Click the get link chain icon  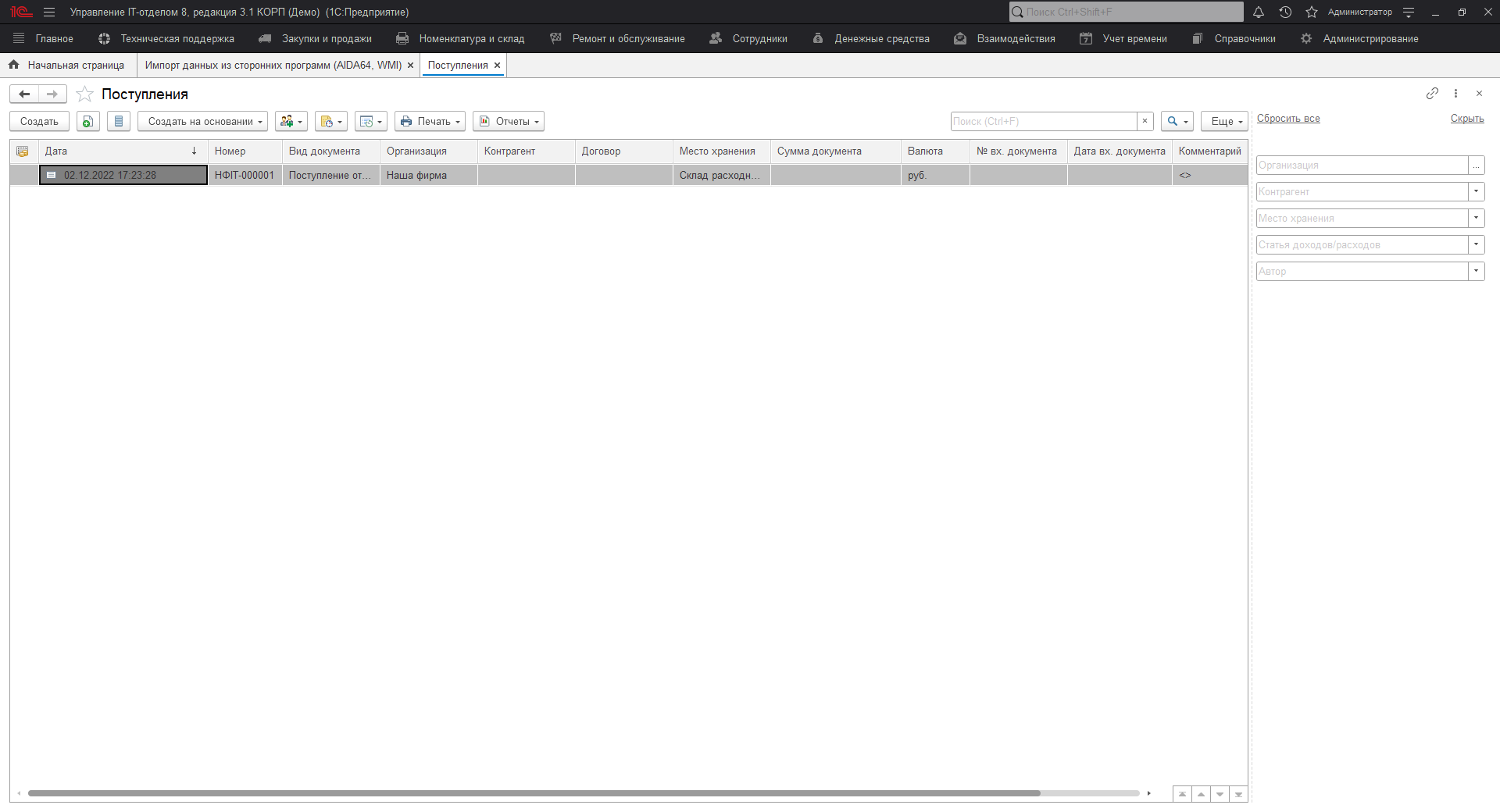(1431, 94)
